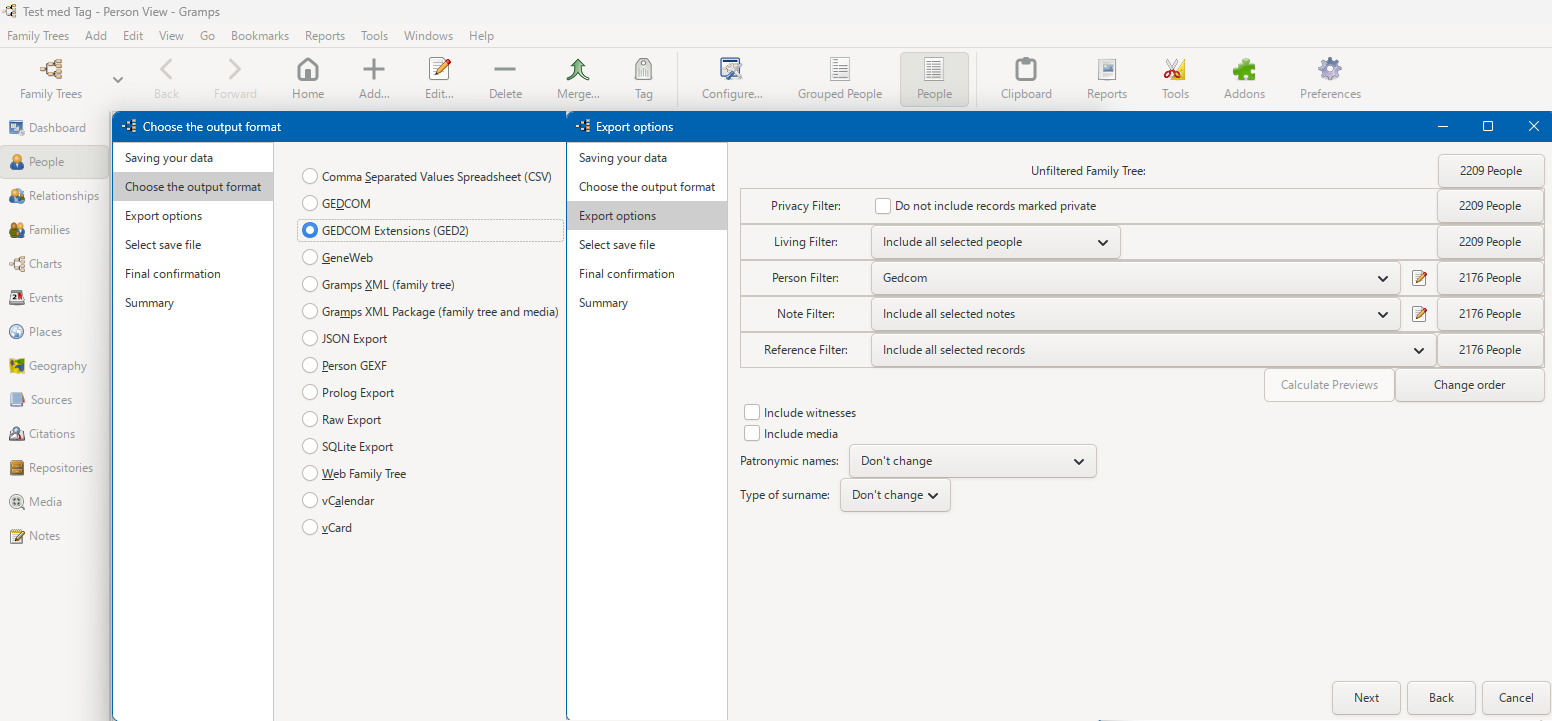The width and height of the screenshot is (1552, 721).
Task: Go to the Home person
Action: tap(308, 69)
